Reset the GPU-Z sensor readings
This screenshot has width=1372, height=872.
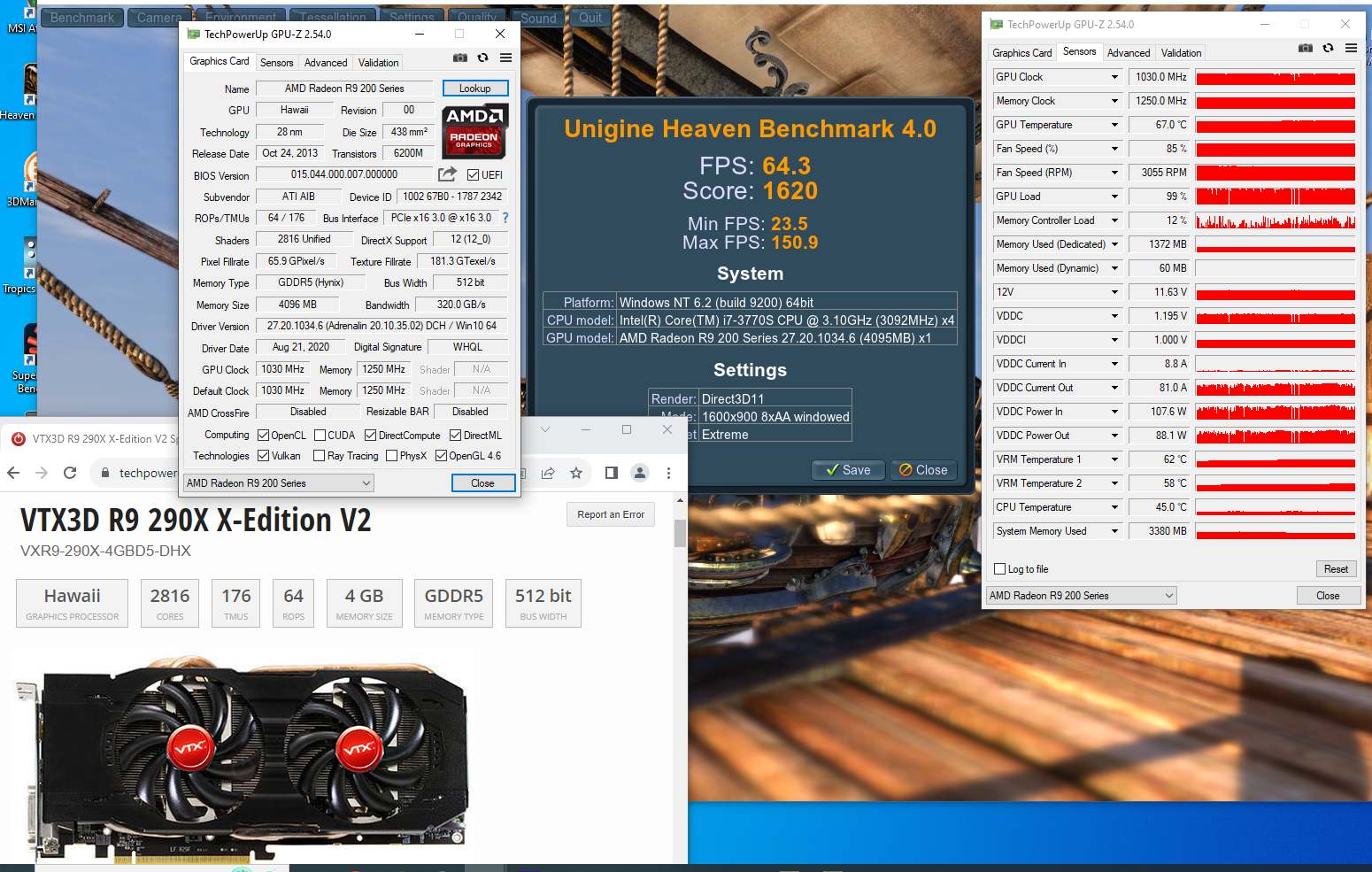point(1336,569)
